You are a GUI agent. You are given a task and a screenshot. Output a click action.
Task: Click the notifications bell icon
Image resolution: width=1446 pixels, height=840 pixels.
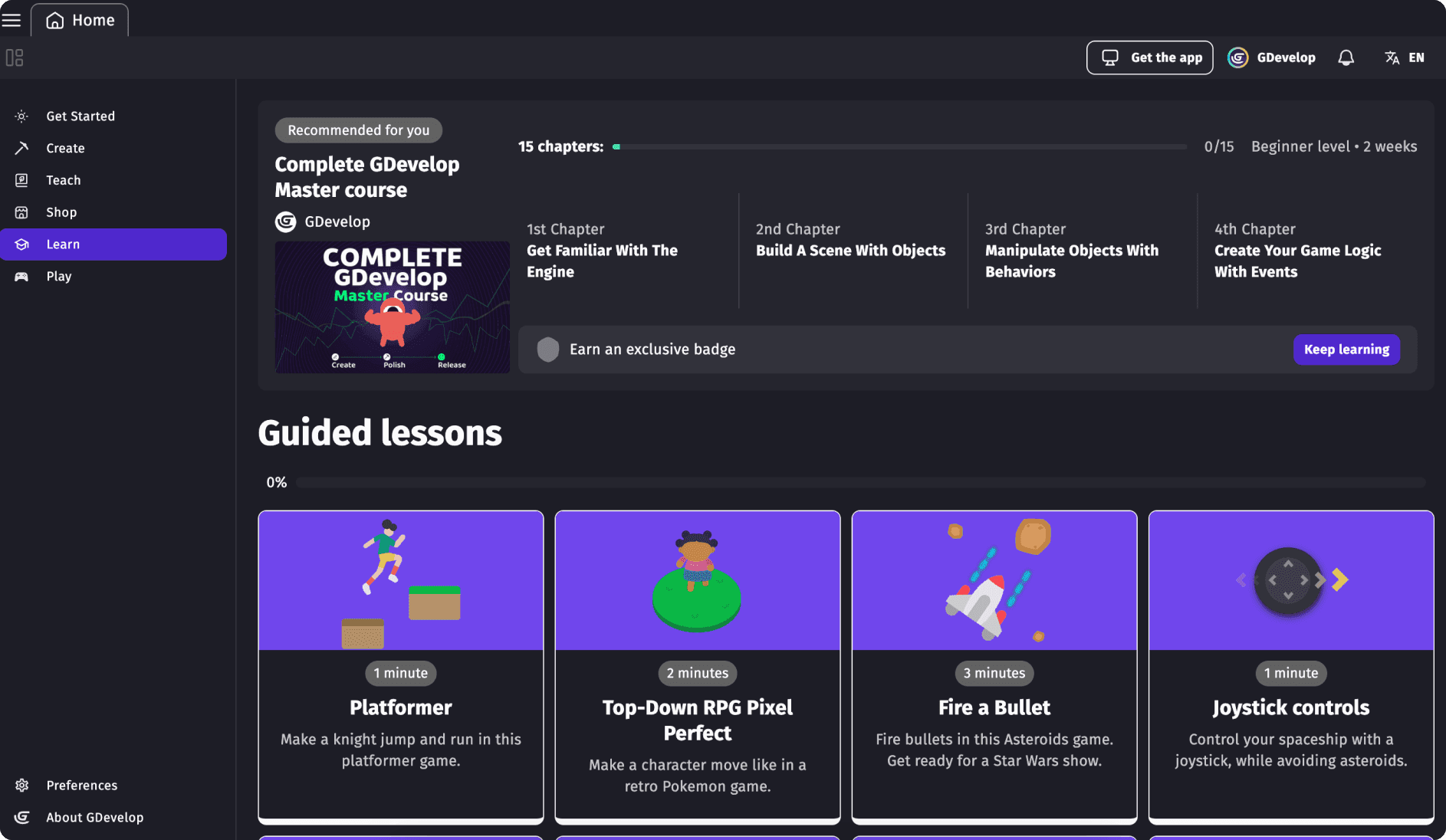click(x=1346, y=57)
